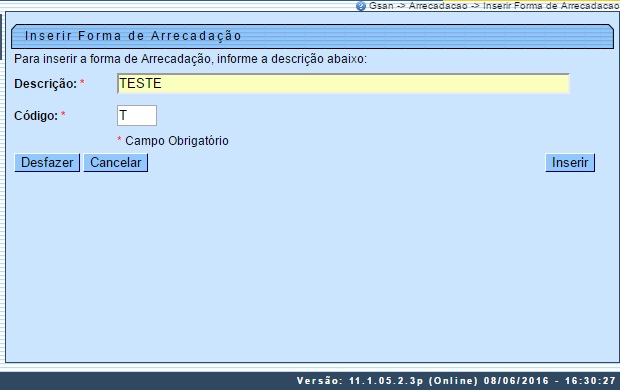Click the Inserir button
The image size is (620, 390).
click(570, 163)
